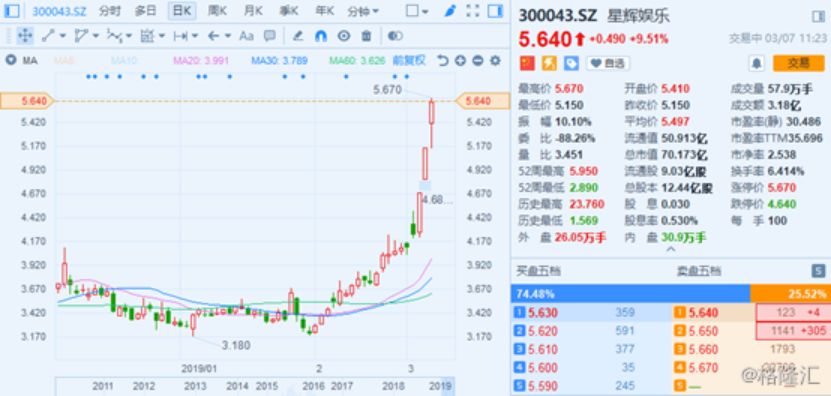
Task: Click the S icon beside 卖盘五档
Action: click(x=818, y=271)
